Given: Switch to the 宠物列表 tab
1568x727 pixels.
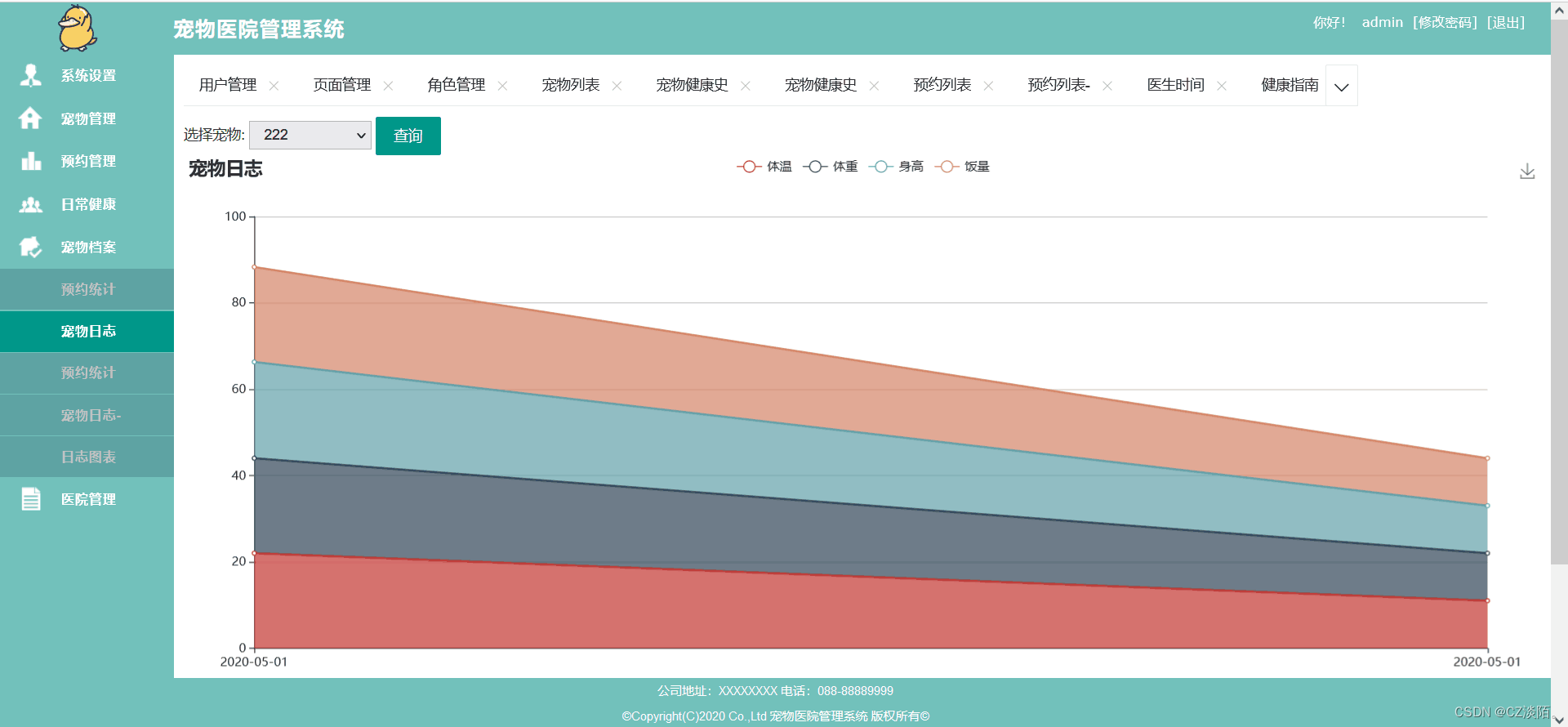Looking at the screenshot, I should click(x=571, y=85).
